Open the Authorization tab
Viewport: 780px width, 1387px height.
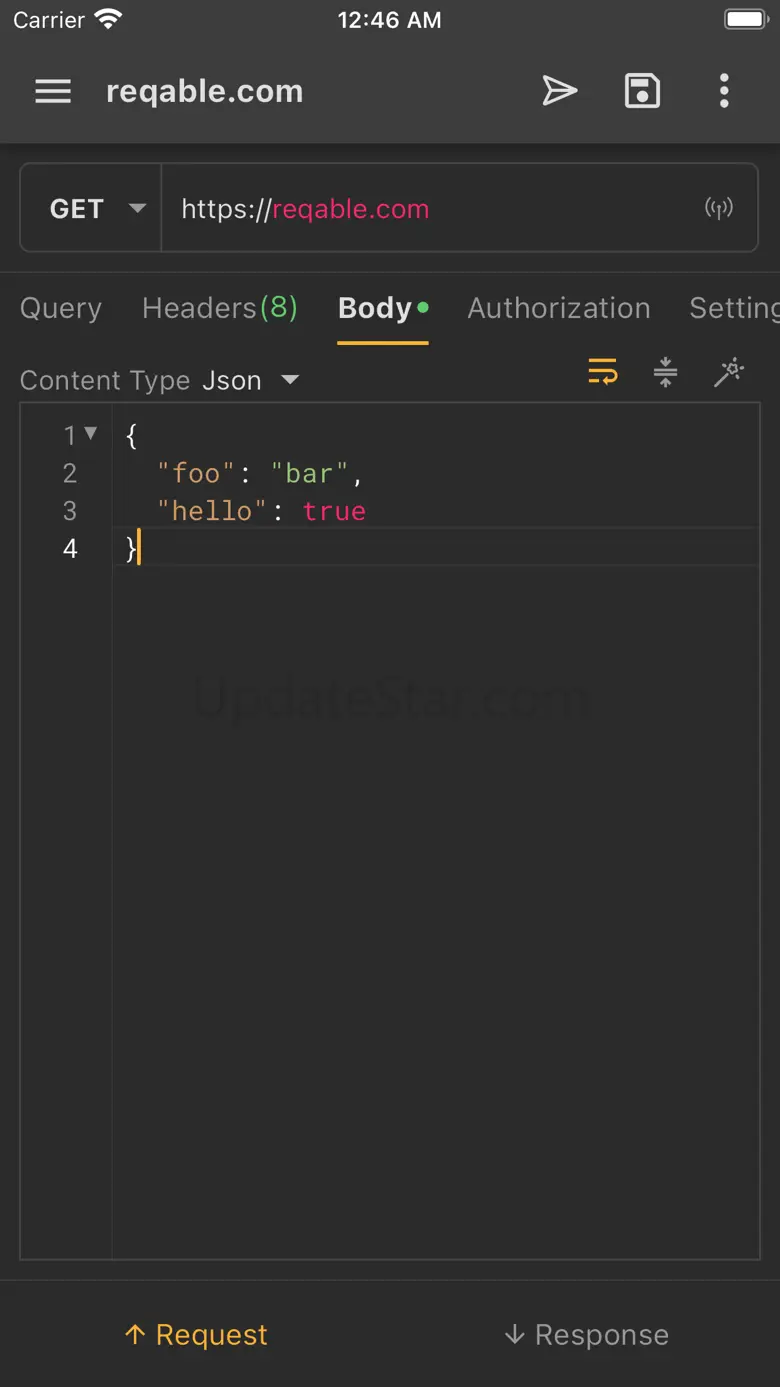click(559, 308)
